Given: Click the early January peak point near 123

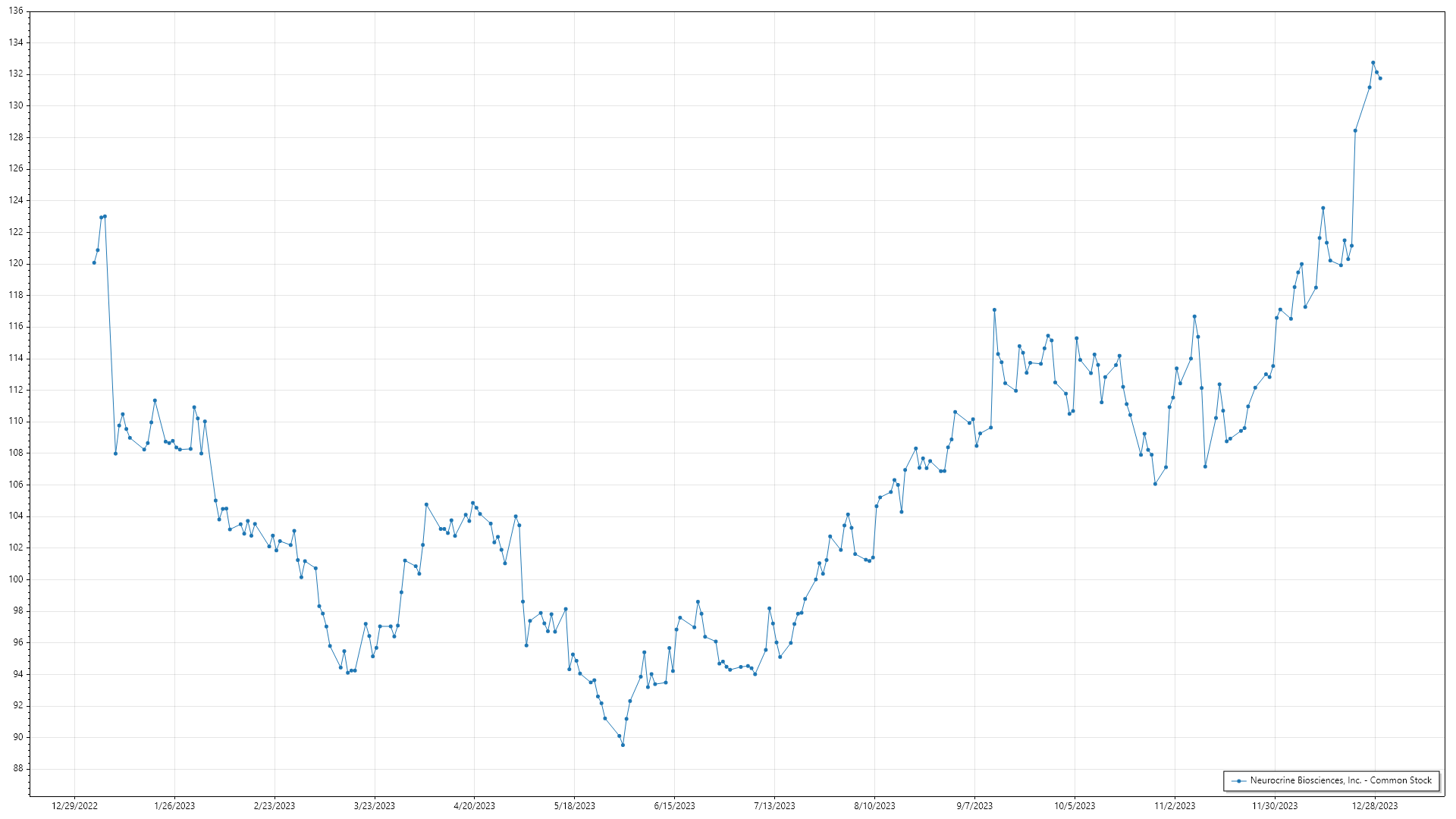Looking at the screenshot, I should tap(105, 217).
